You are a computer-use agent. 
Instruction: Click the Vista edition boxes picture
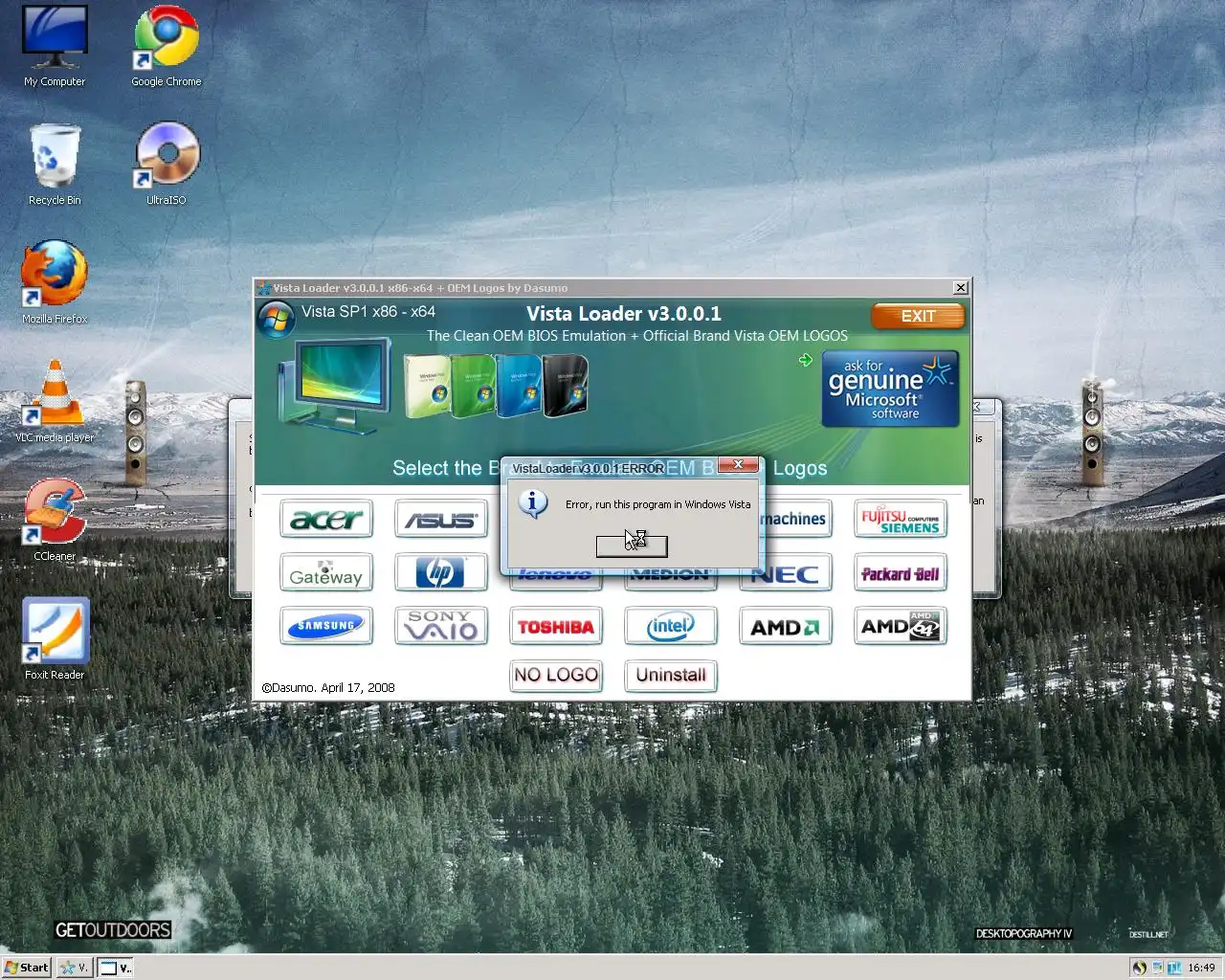[496, 386]
